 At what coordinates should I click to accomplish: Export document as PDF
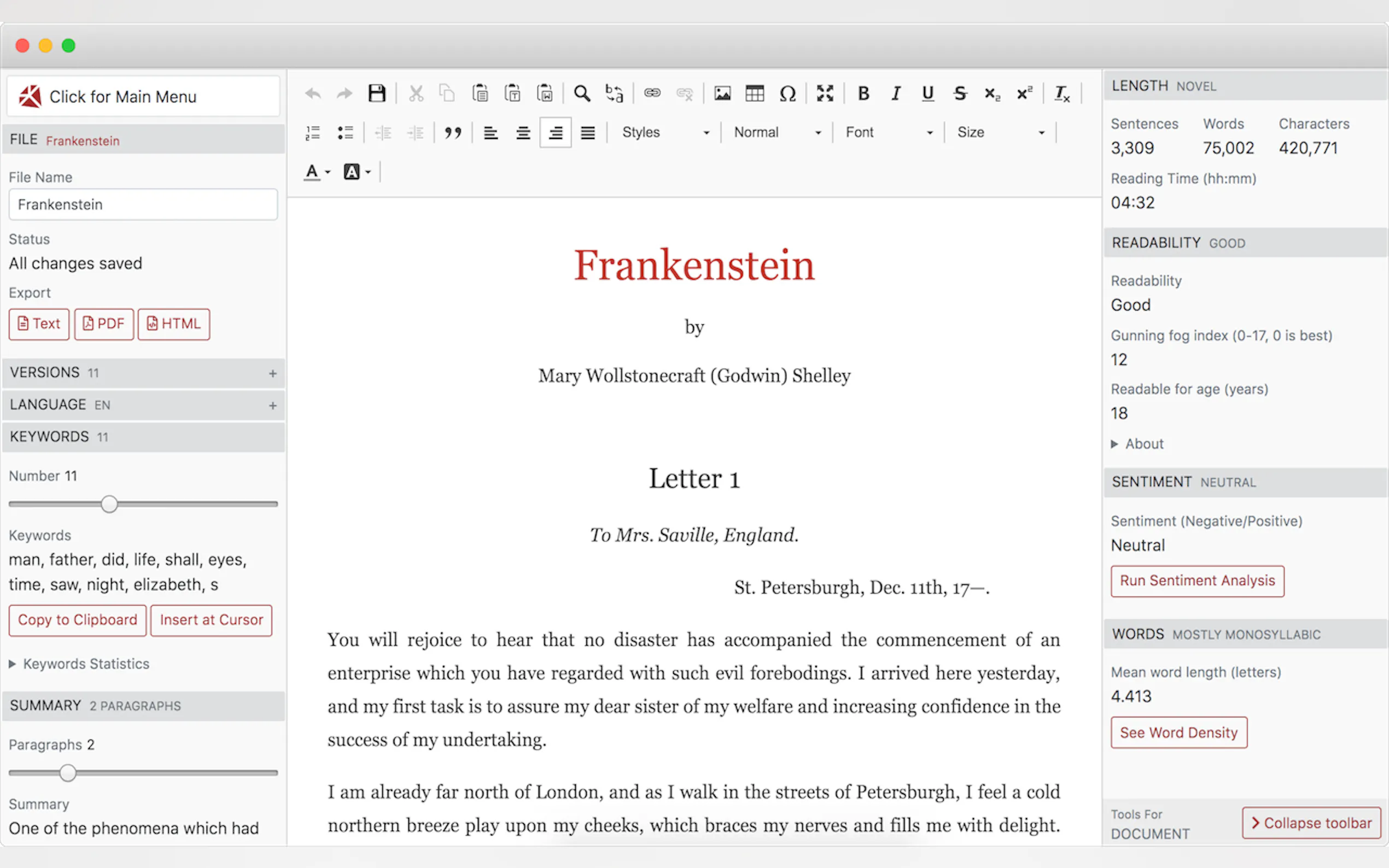click(x=104, y=324)
